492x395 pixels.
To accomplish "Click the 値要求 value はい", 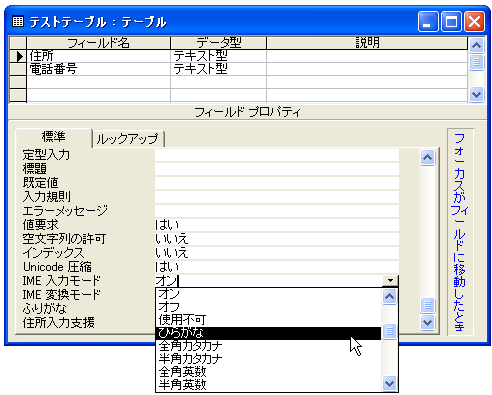I will click(277, 225).
